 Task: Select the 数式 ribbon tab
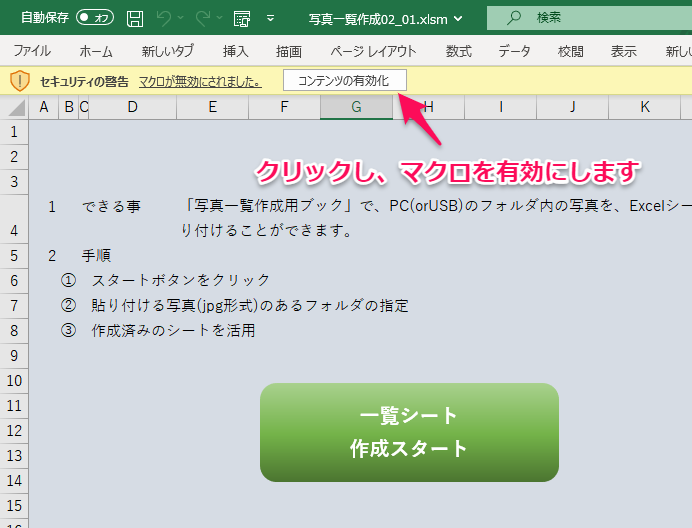[459, 51]
